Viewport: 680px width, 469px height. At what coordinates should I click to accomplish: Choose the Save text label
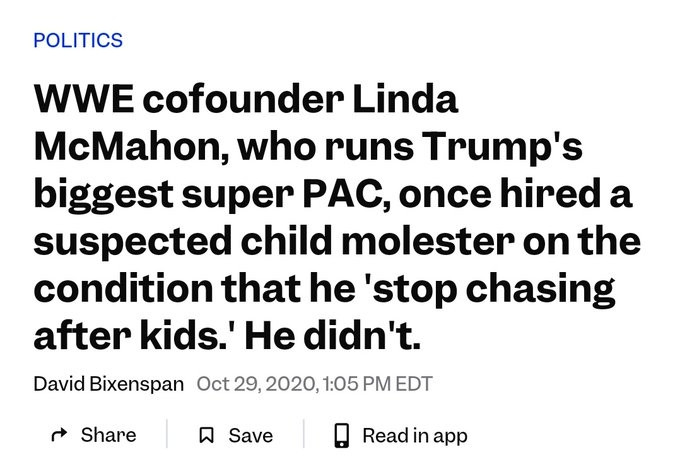pos(251,435)
